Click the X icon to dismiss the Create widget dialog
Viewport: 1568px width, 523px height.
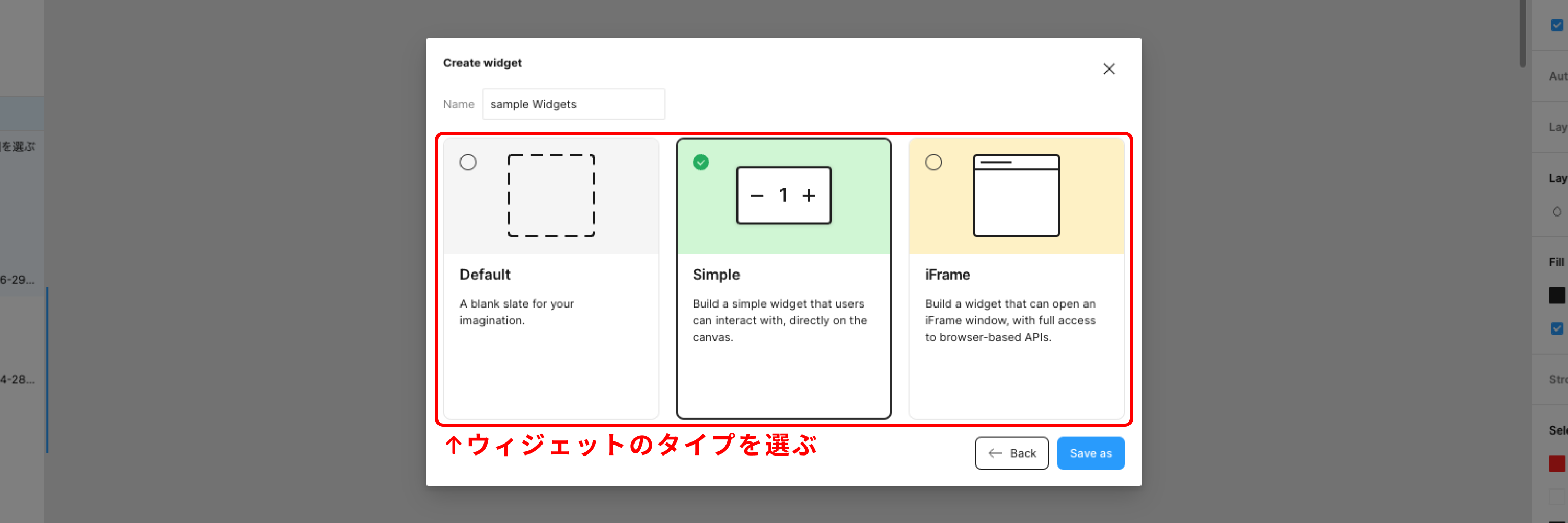pyautogui.click(x=1109, y=69)
